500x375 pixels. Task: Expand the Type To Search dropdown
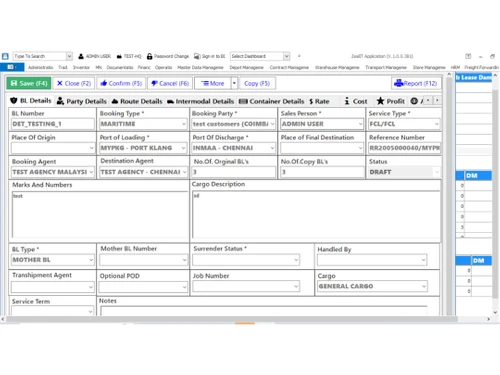pyautogui.click(x=69, y=56)
